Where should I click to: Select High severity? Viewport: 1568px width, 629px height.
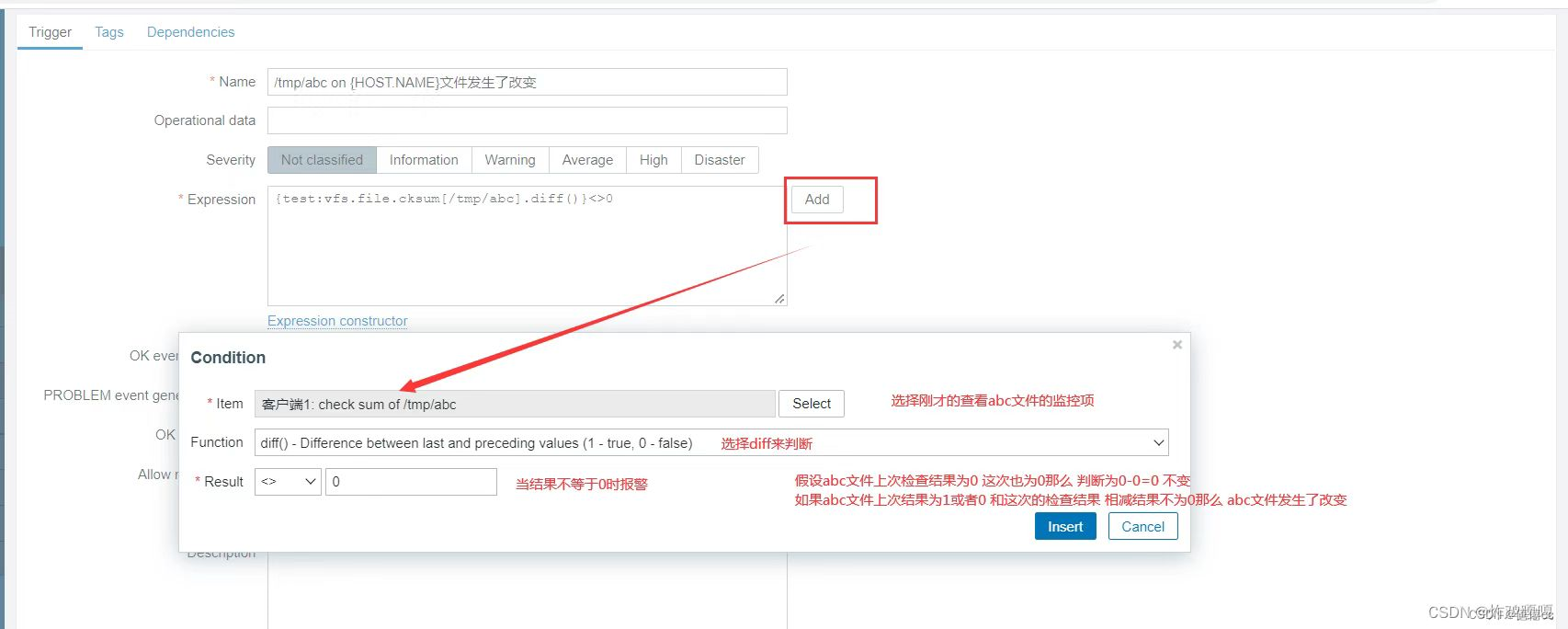coord(653,160)
